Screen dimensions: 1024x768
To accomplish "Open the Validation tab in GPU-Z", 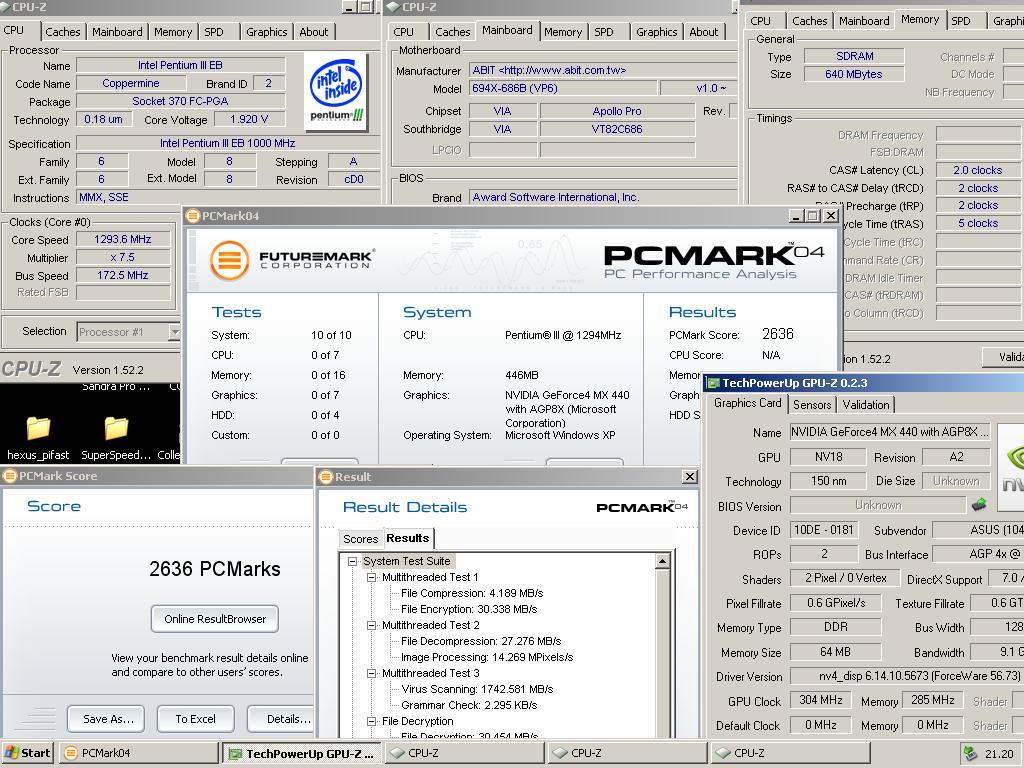I will pos(865,404).
